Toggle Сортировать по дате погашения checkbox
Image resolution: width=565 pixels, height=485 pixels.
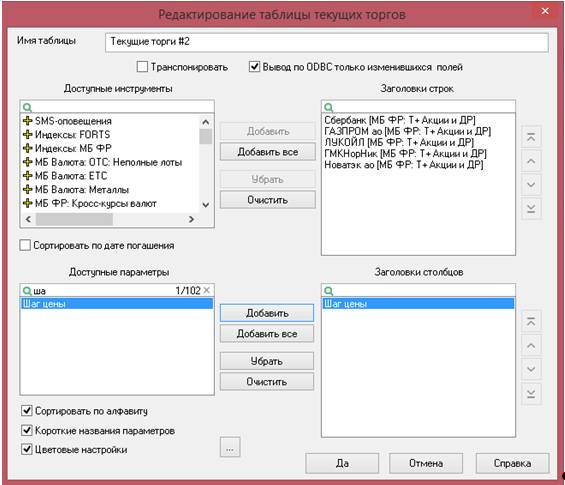pyautogui.click(x=25, y=245)
